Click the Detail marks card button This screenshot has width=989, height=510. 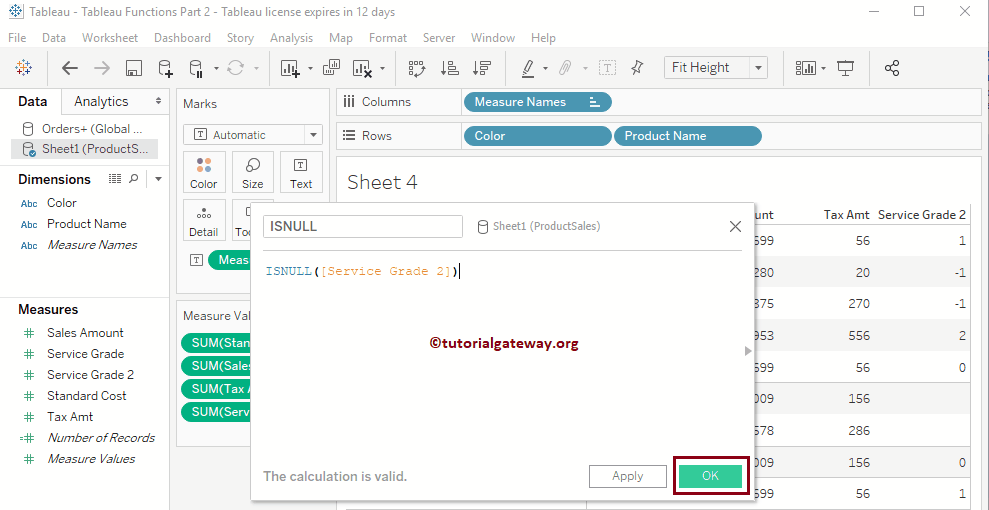coord(204,221)
